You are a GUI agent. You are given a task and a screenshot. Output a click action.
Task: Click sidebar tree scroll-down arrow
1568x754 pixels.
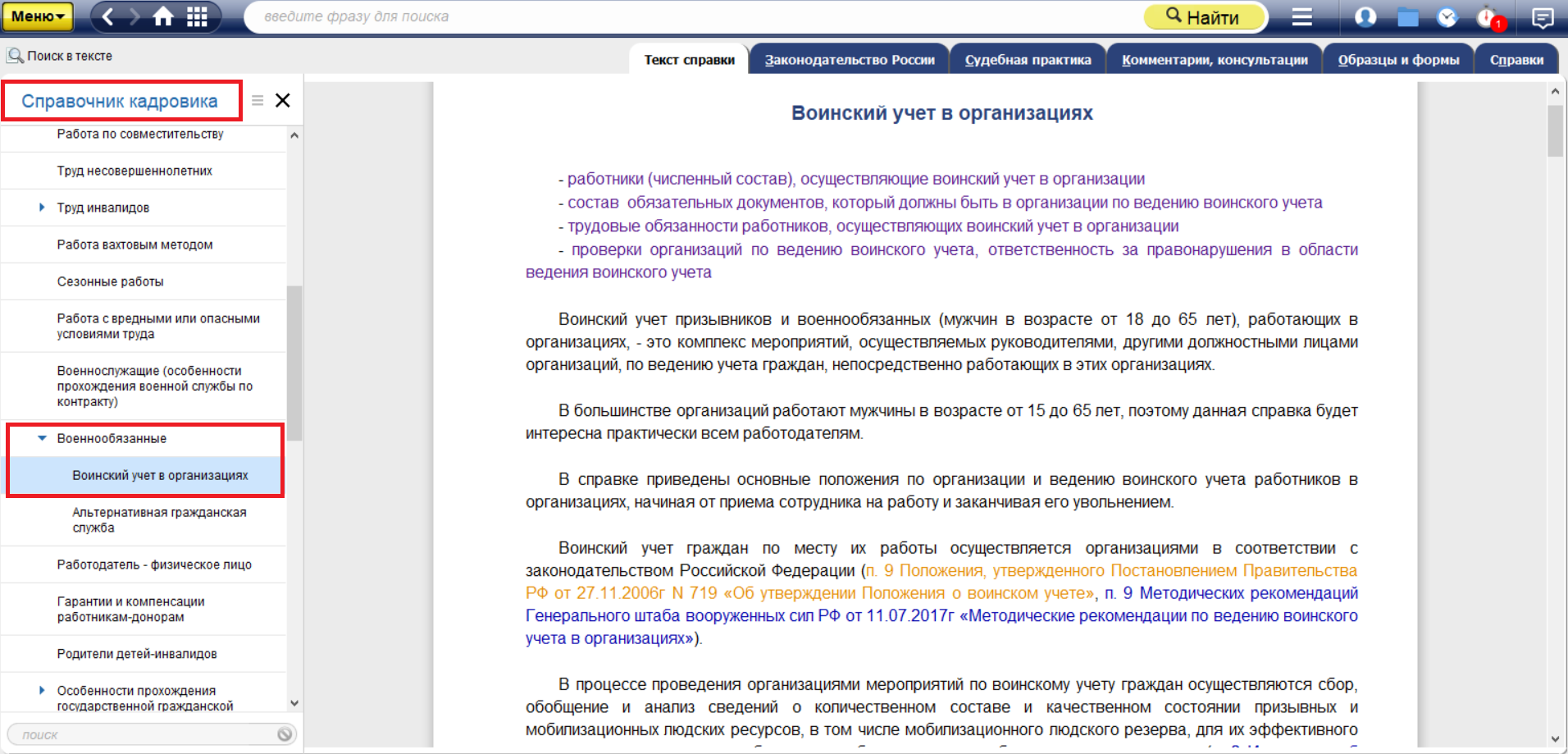[x=294, y=703]
